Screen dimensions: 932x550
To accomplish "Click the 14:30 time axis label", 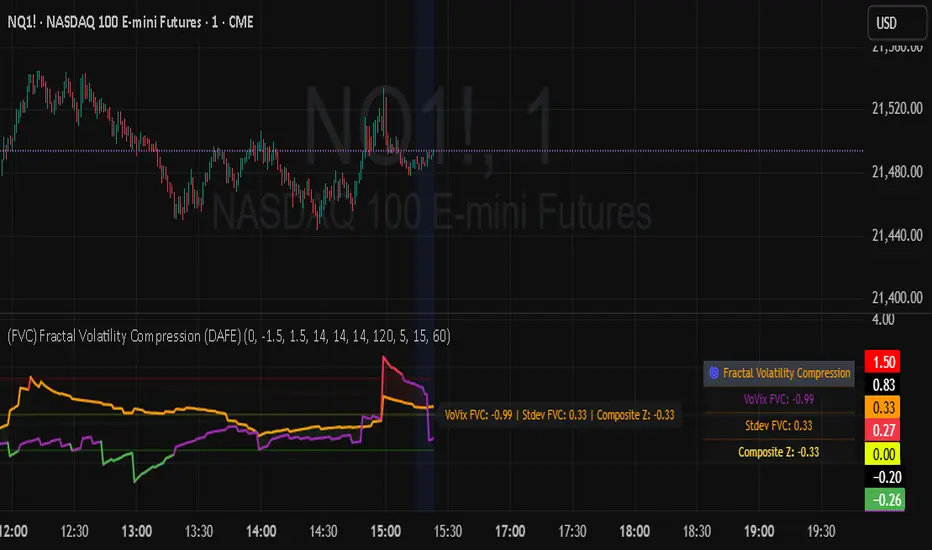I will click(323, 531).
